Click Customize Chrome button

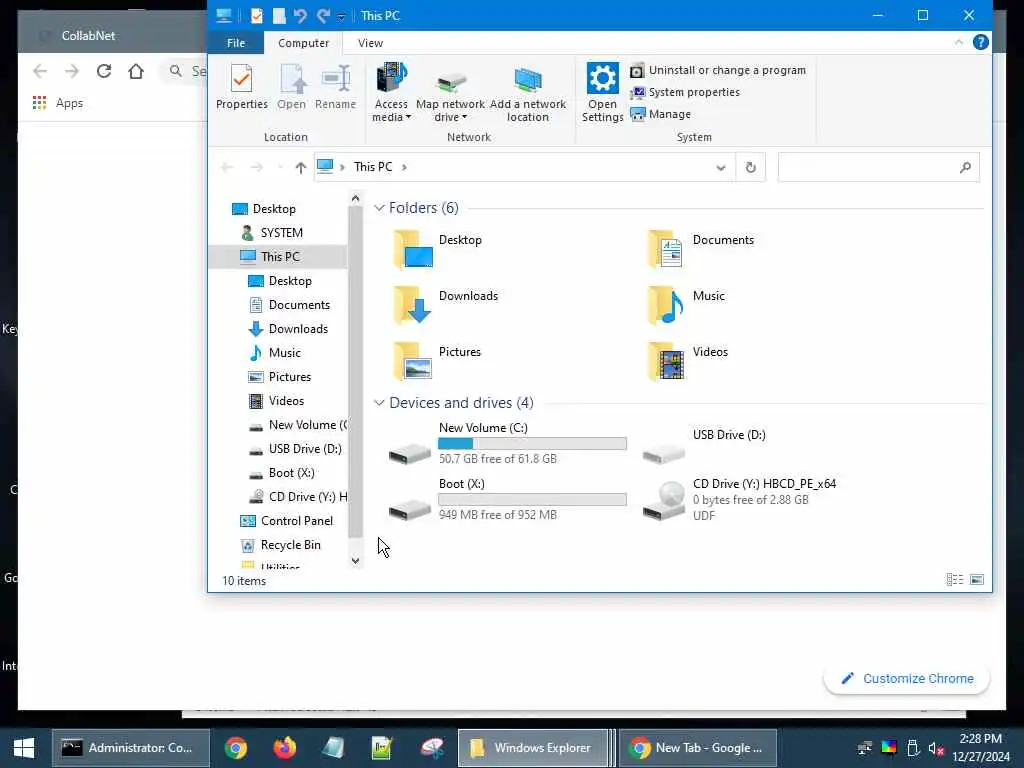tap(906, 679)
